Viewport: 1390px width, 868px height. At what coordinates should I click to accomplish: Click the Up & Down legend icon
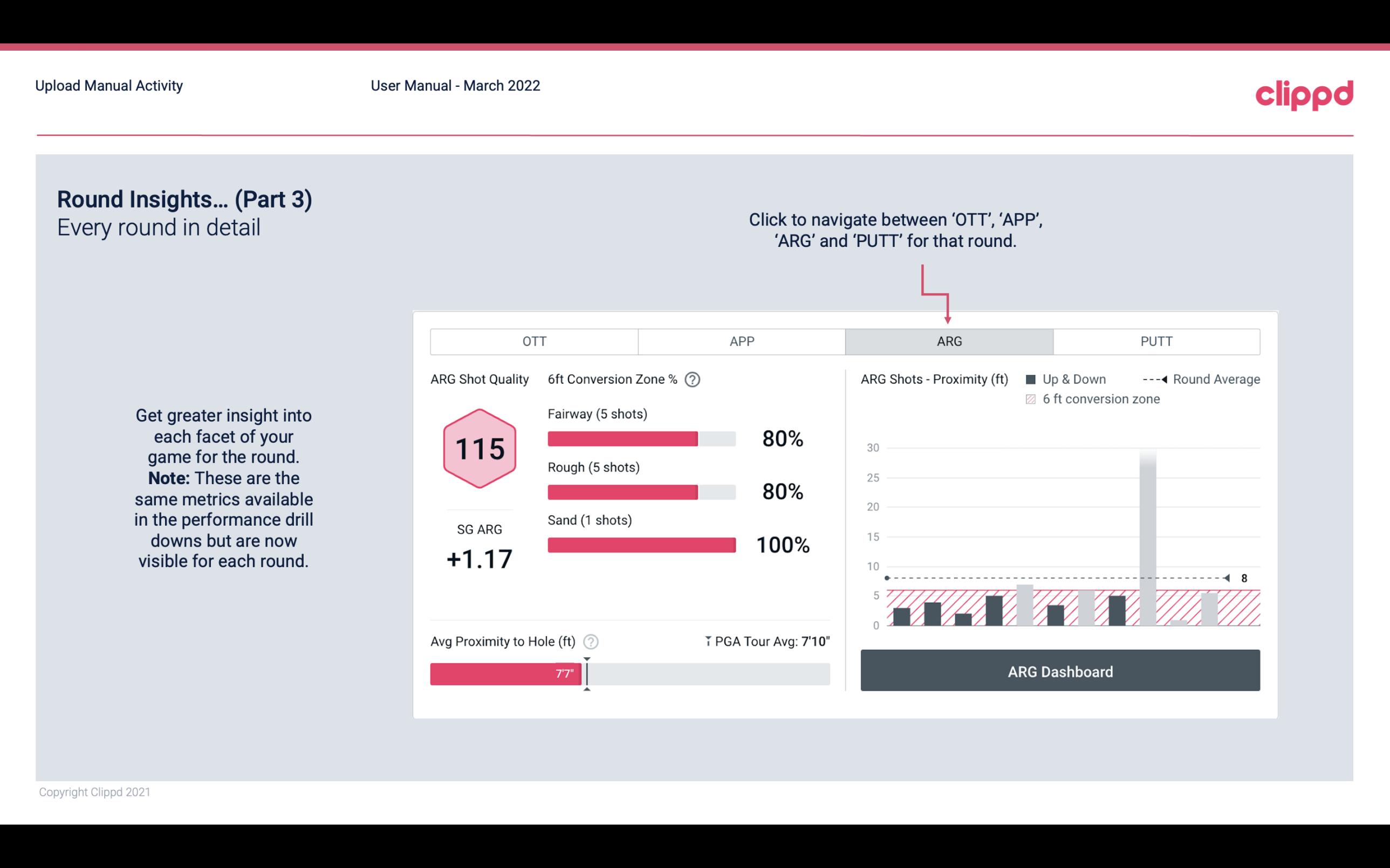(x=1034, y=378)
